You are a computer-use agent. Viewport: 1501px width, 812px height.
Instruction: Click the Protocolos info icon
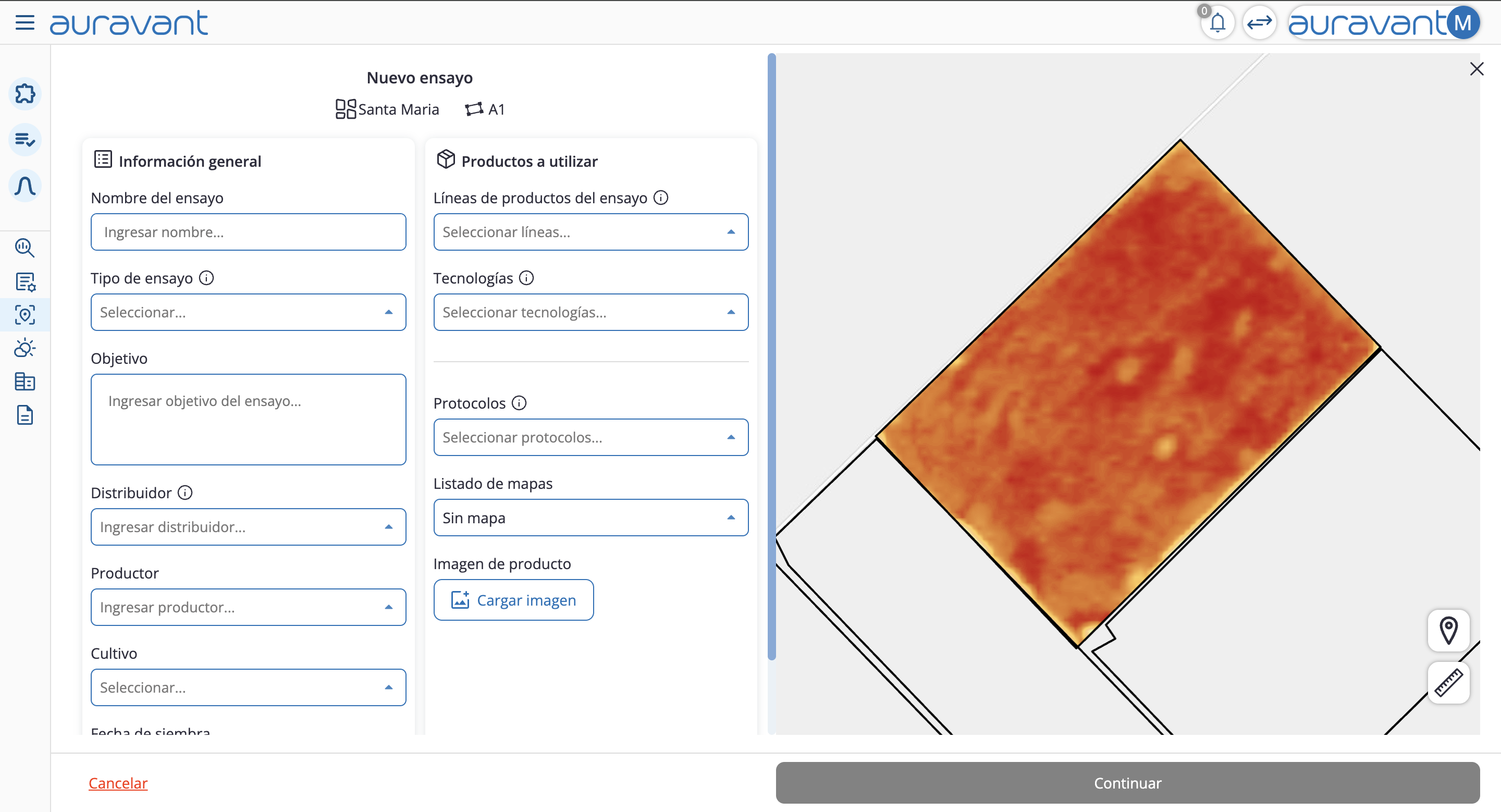tap(519, 403)
